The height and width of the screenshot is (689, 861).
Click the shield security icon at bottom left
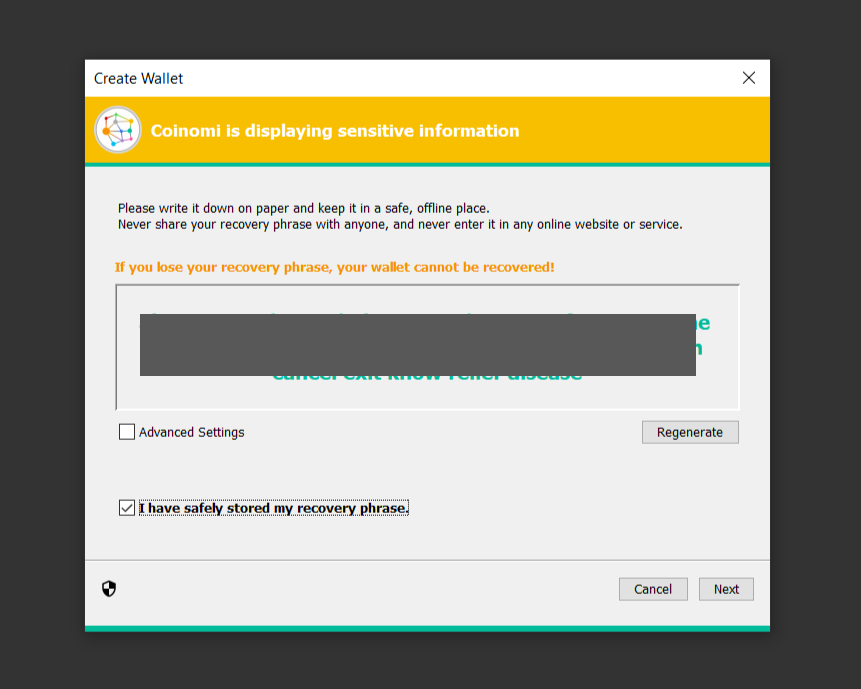coord(109,589)
